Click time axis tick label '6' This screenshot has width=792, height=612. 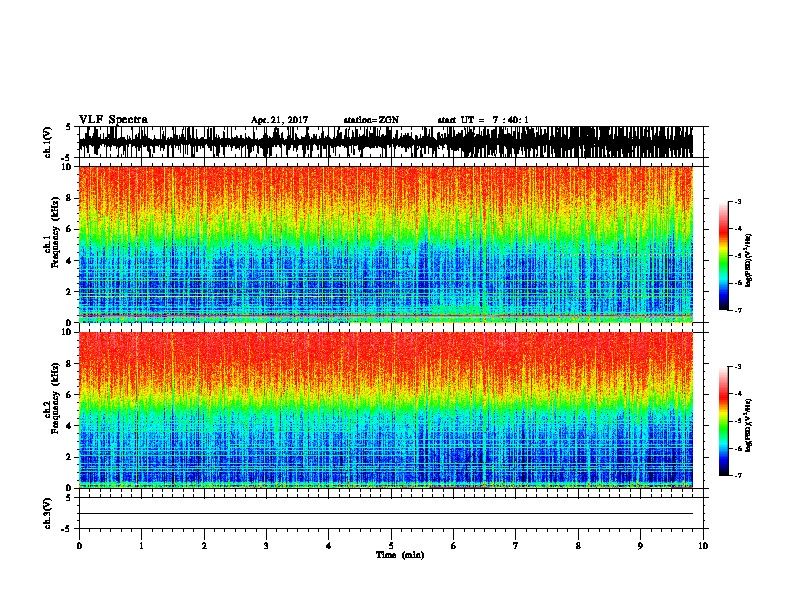pyautogui.click(x=454, y=546)
